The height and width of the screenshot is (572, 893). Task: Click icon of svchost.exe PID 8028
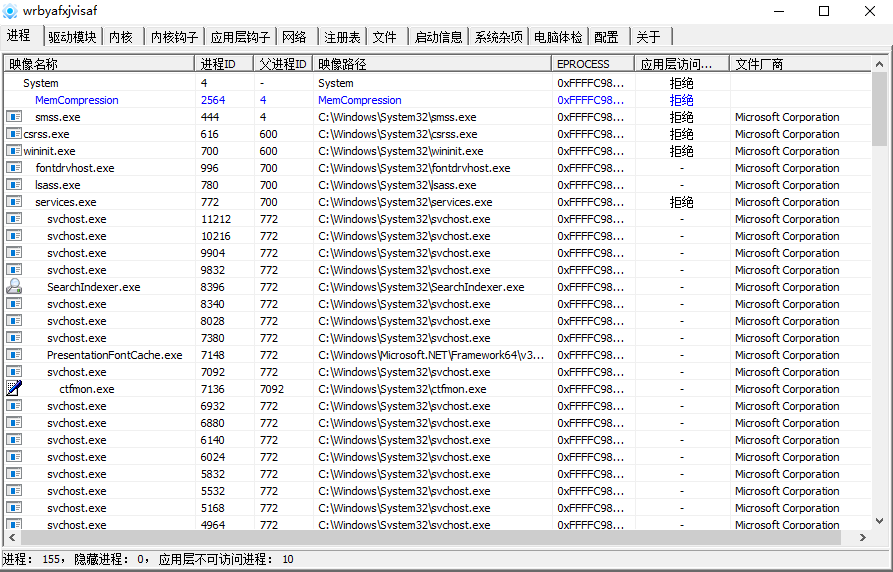(x=14, y=321)
